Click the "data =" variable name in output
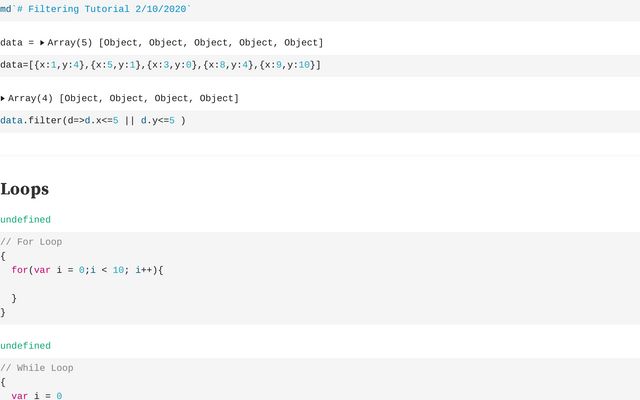 (x=17, y=43)
